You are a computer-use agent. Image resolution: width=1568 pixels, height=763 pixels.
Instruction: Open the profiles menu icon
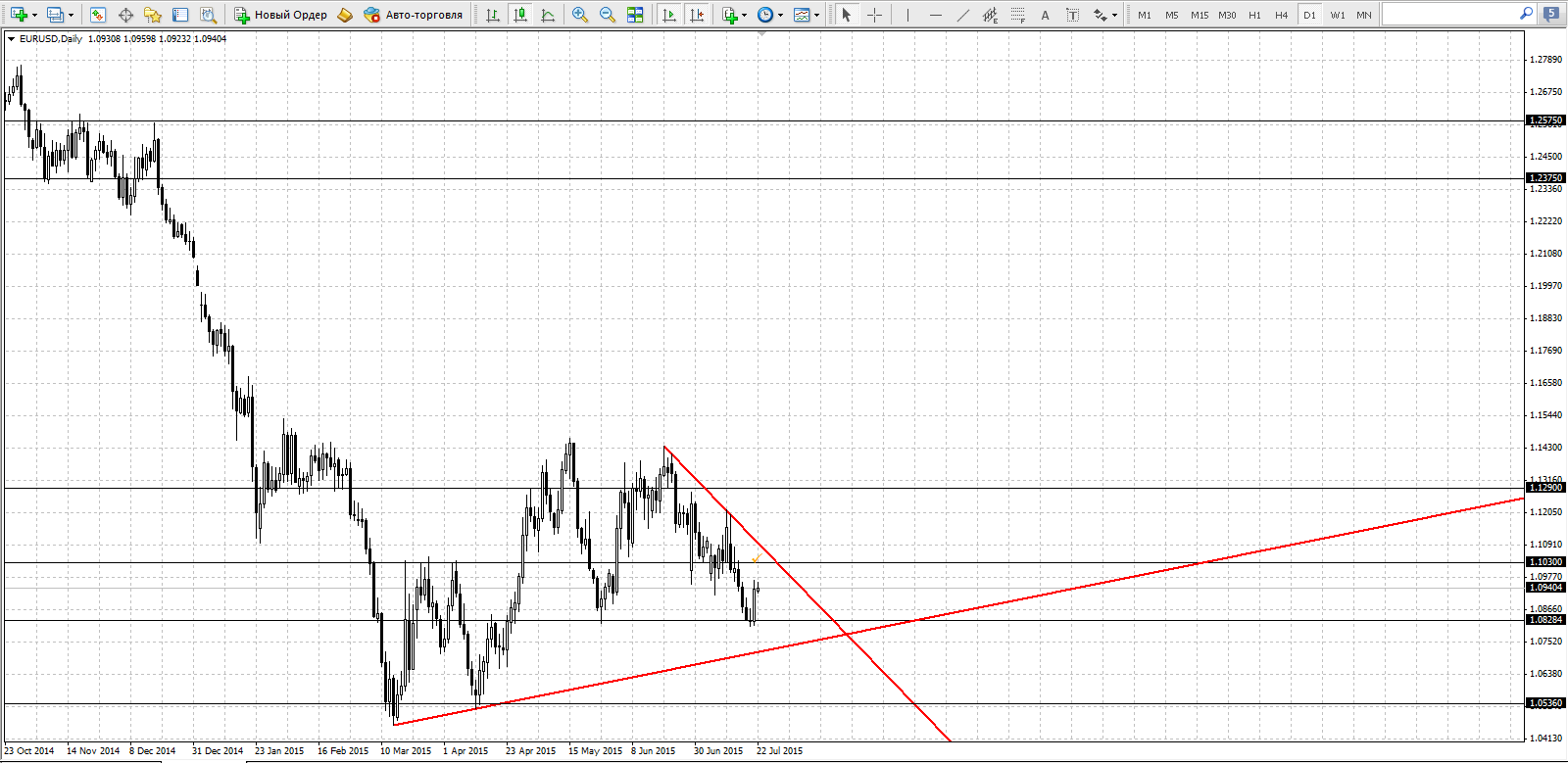pyautogui.click(x=56, y=15)
